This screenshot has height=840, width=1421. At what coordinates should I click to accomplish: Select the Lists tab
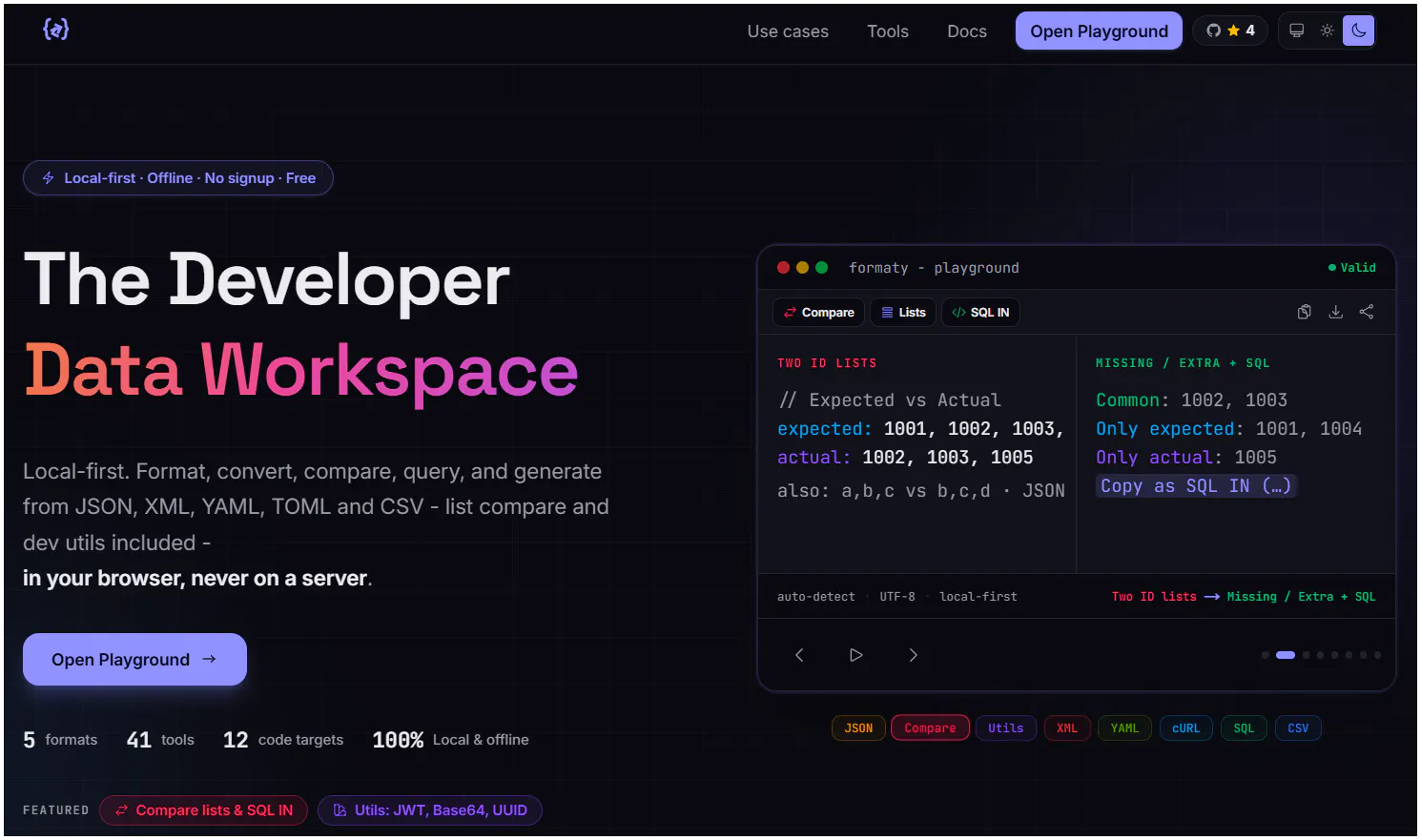tap(903, 313)
